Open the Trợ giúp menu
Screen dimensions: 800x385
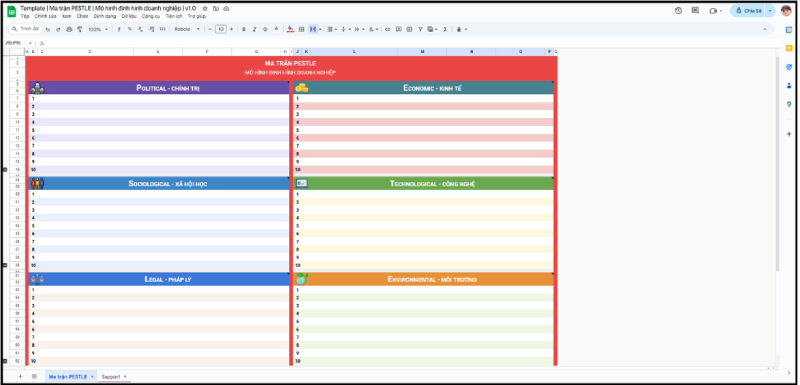click(x=196, y=16)
